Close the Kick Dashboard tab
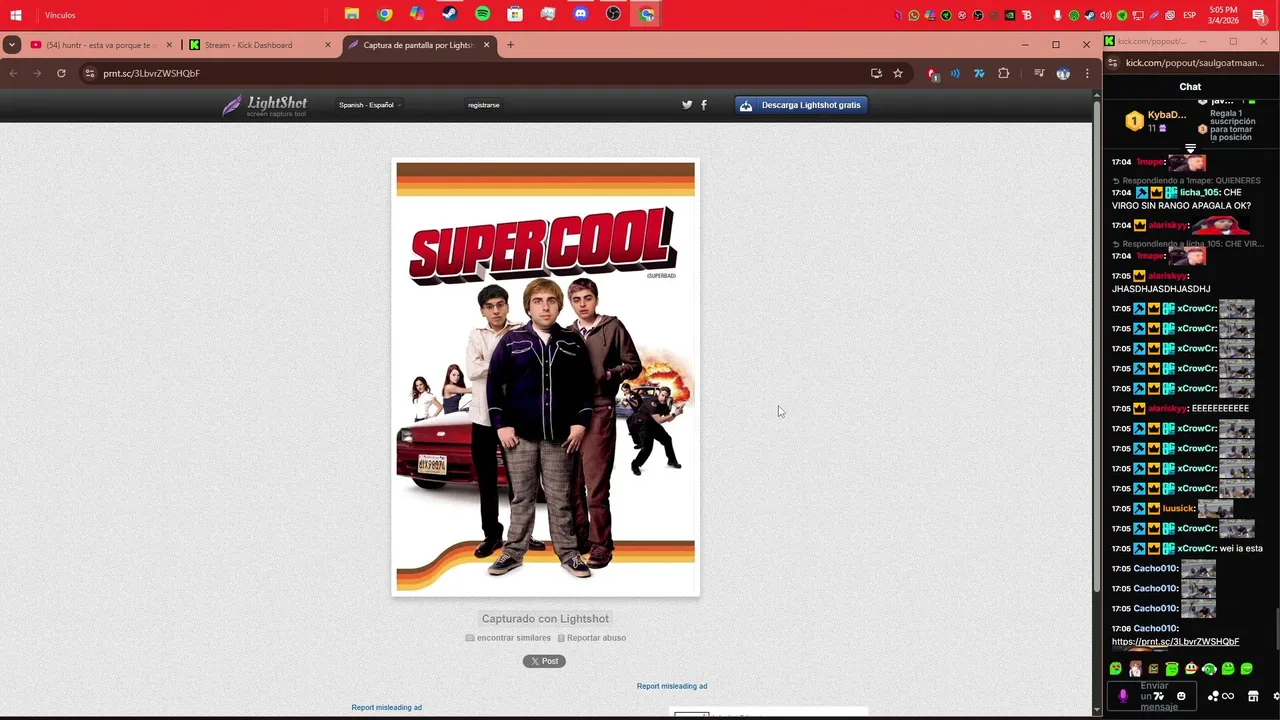The image size is (1280, 720). click(327, 45)
